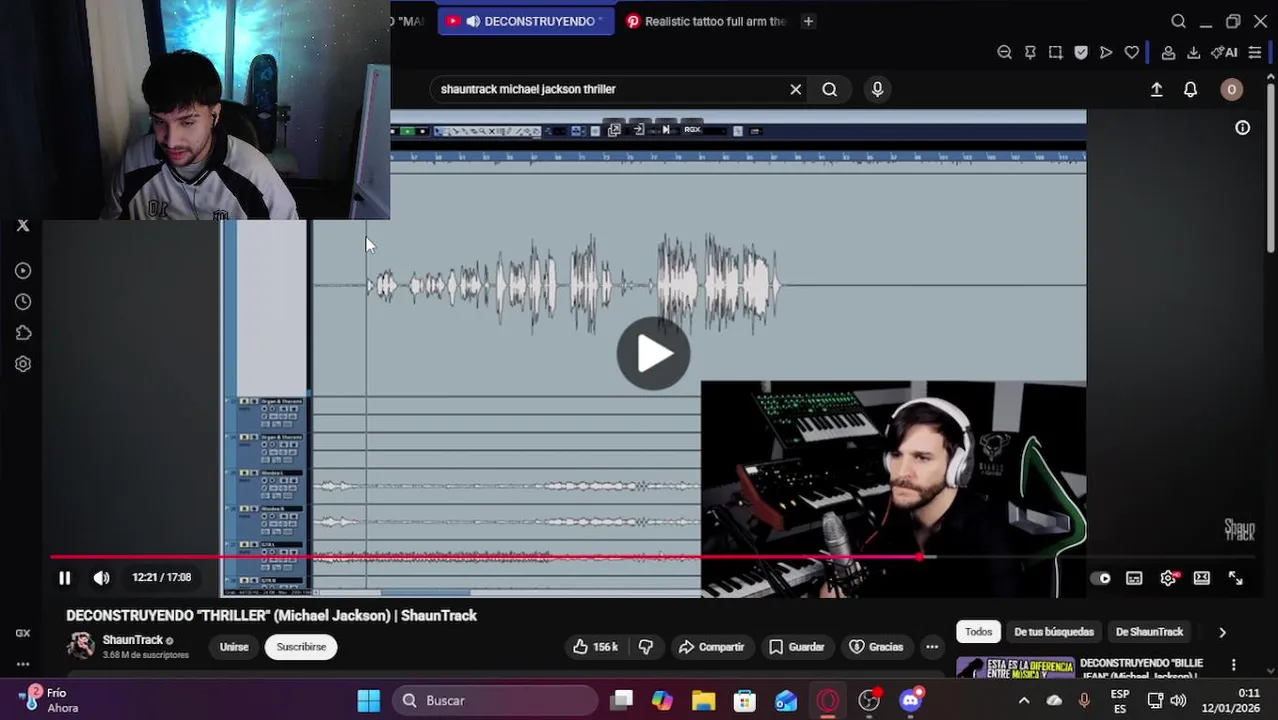Select the Todos filter chip
The image size is (1278, 720).
coord(978,632)
